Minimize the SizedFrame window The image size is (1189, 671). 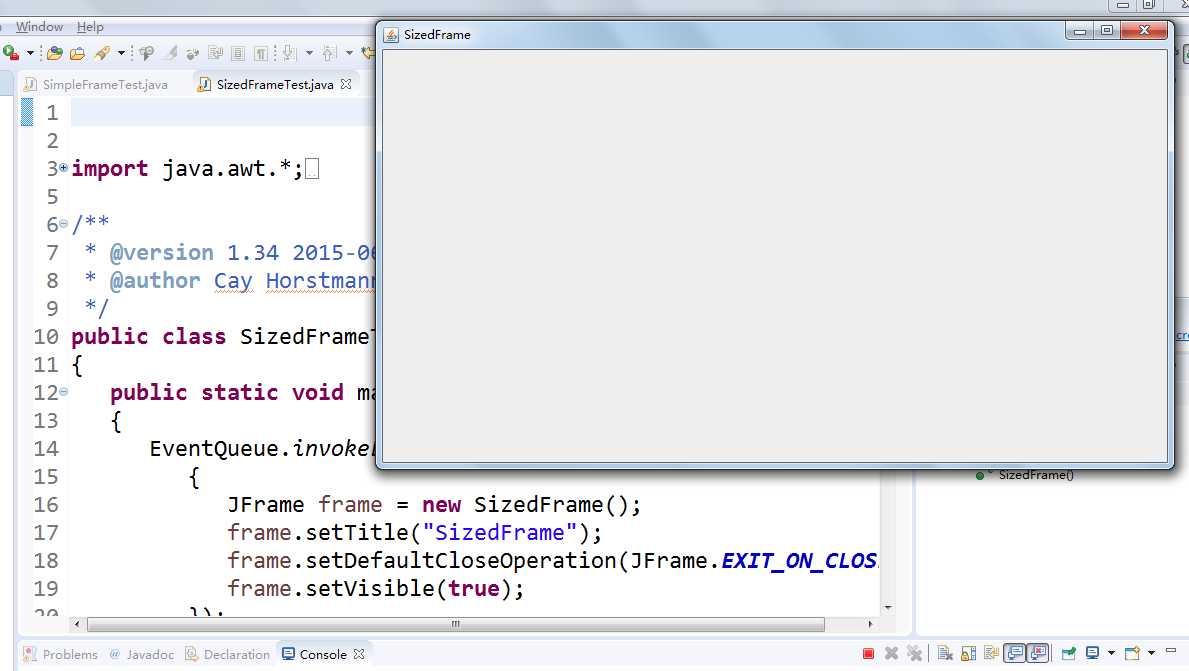tap(1080, 31)
